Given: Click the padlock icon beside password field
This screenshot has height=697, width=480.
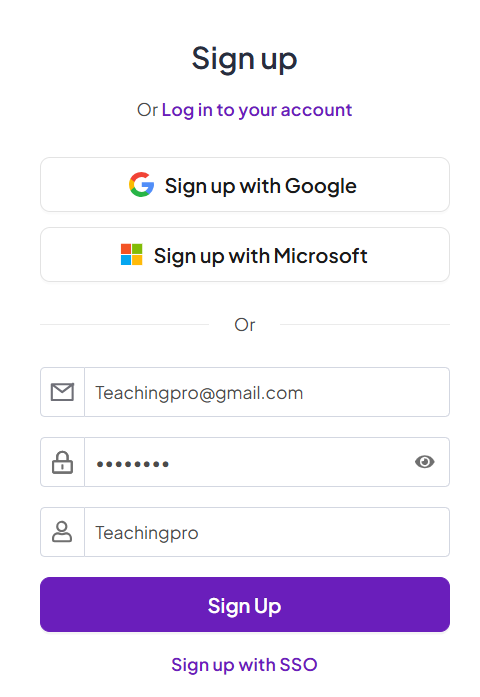Looking at the screenshot, I should (62, 462).
